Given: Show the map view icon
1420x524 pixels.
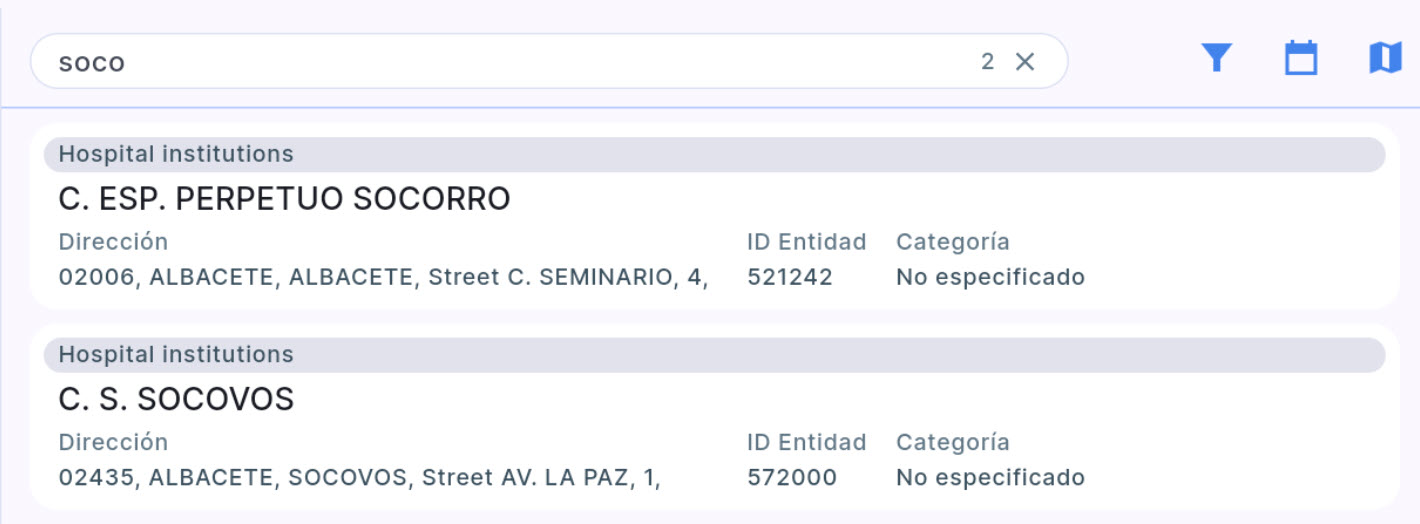Looking at the screenshot, I should click(x=1385, y=59).
